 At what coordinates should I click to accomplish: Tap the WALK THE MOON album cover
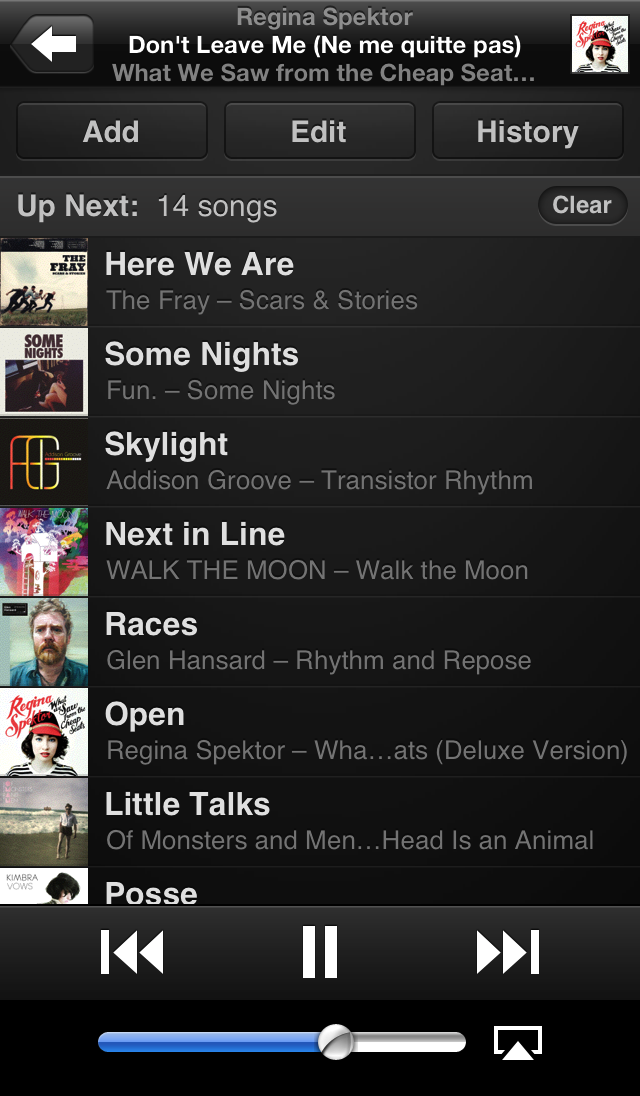[x=44, y=551]
